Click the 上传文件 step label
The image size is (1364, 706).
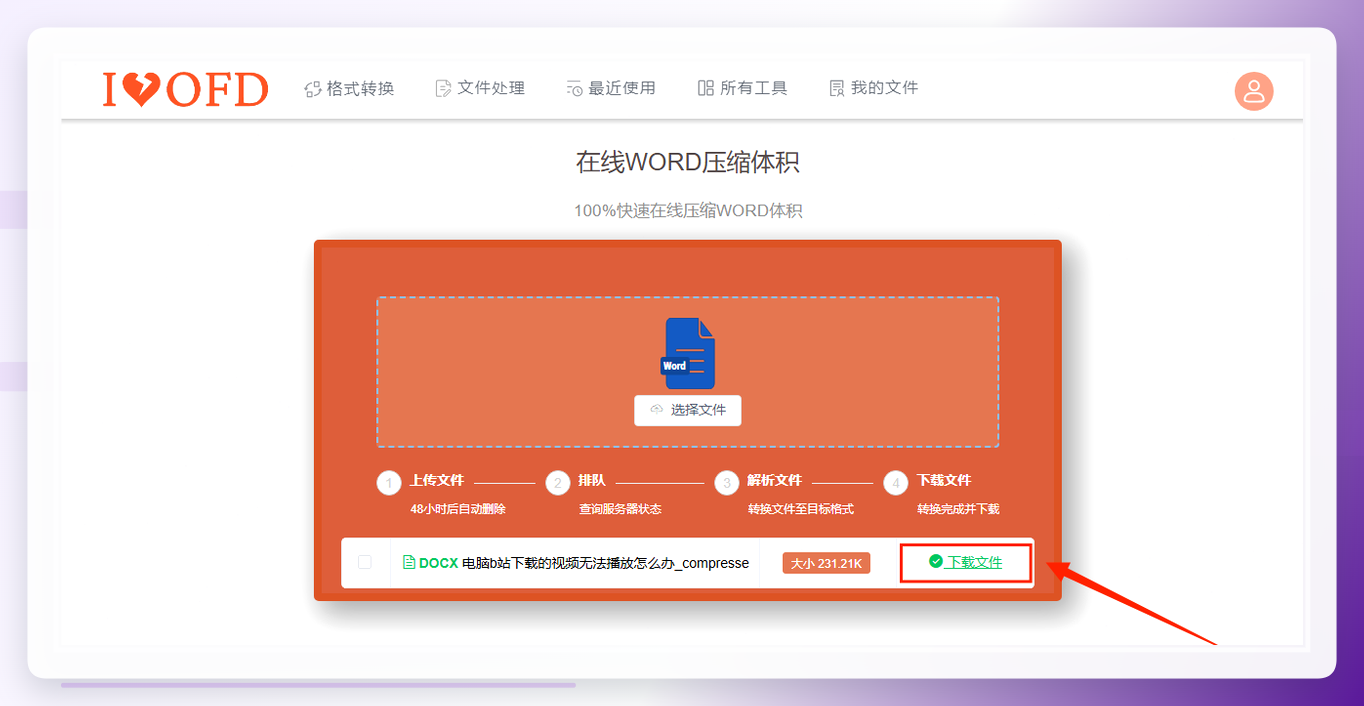pos(437,480)
